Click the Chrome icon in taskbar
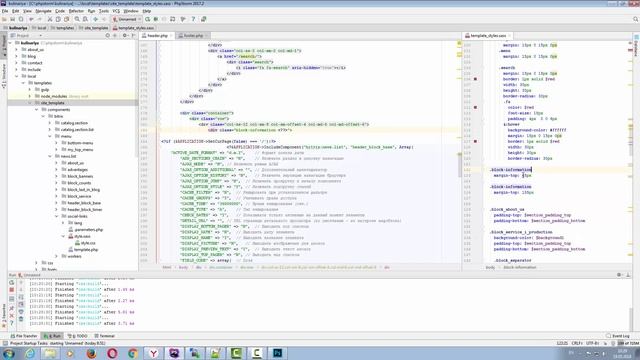 [x=133, y=353]
